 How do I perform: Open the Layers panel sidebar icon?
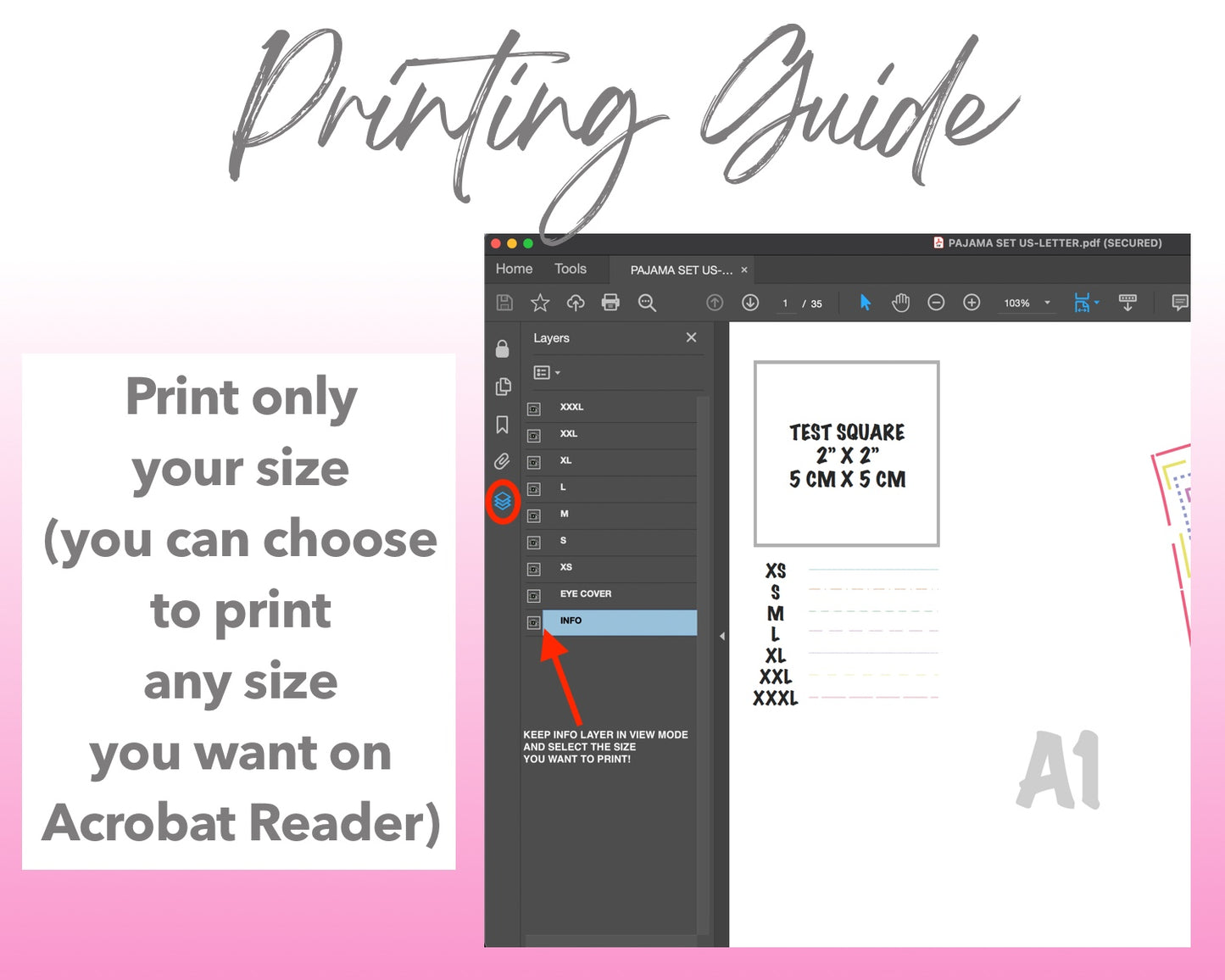(503, 502)
